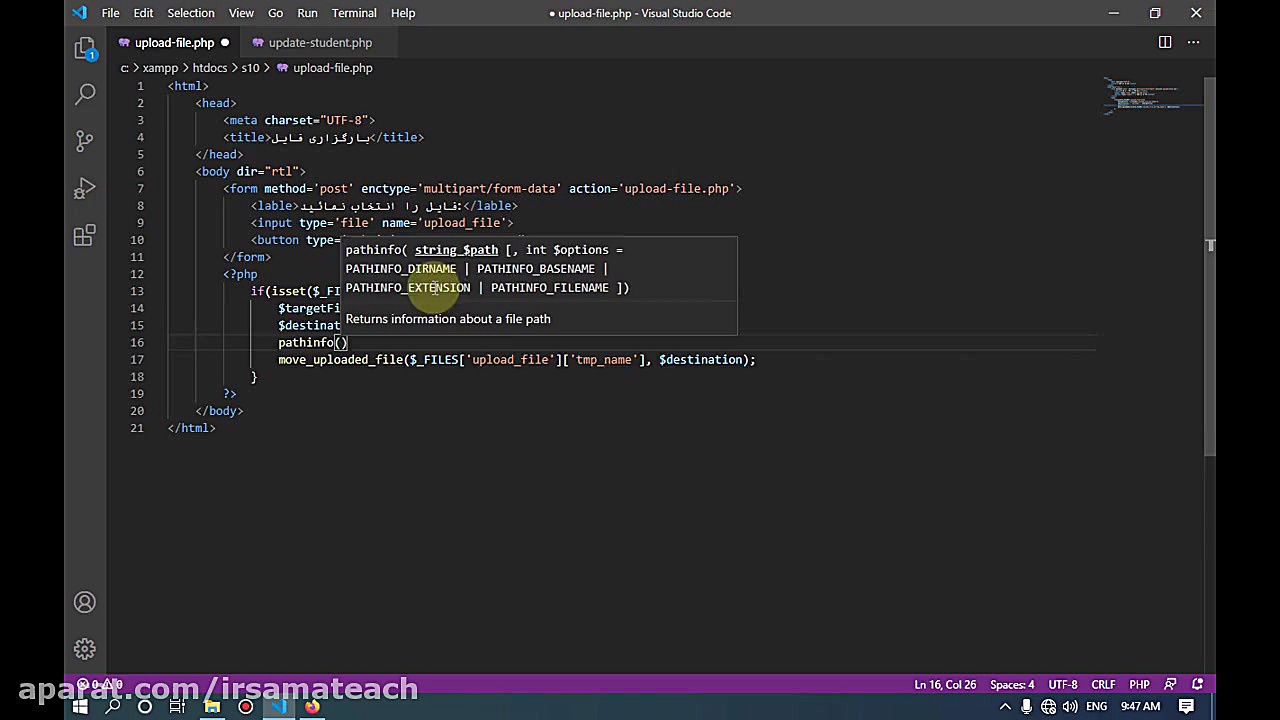Switch to update-student.php tab
Image resolution: width=1280 pixels, height=720 pixels.
(320, 43)
